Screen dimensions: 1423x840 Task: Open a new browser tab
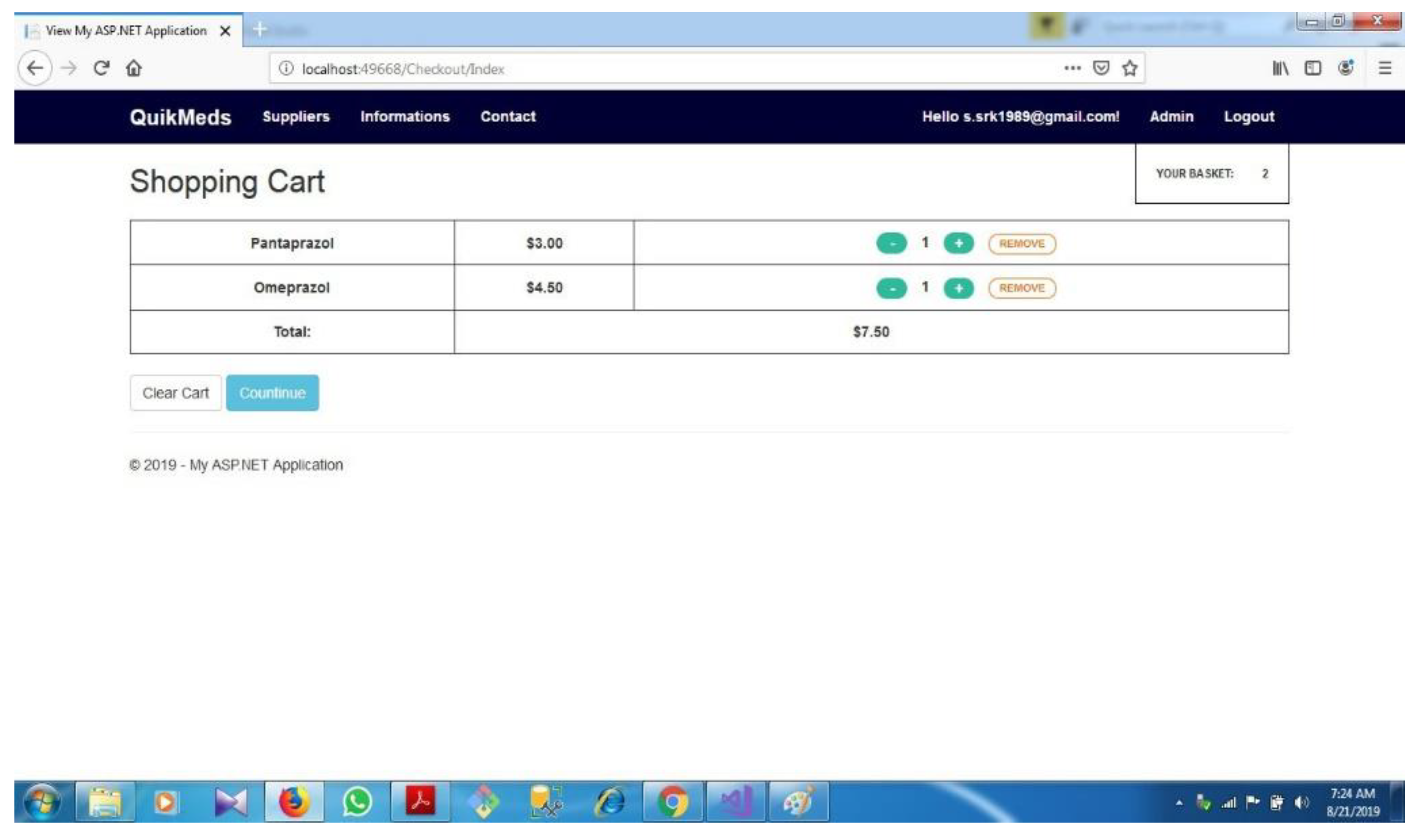(260, 29)
